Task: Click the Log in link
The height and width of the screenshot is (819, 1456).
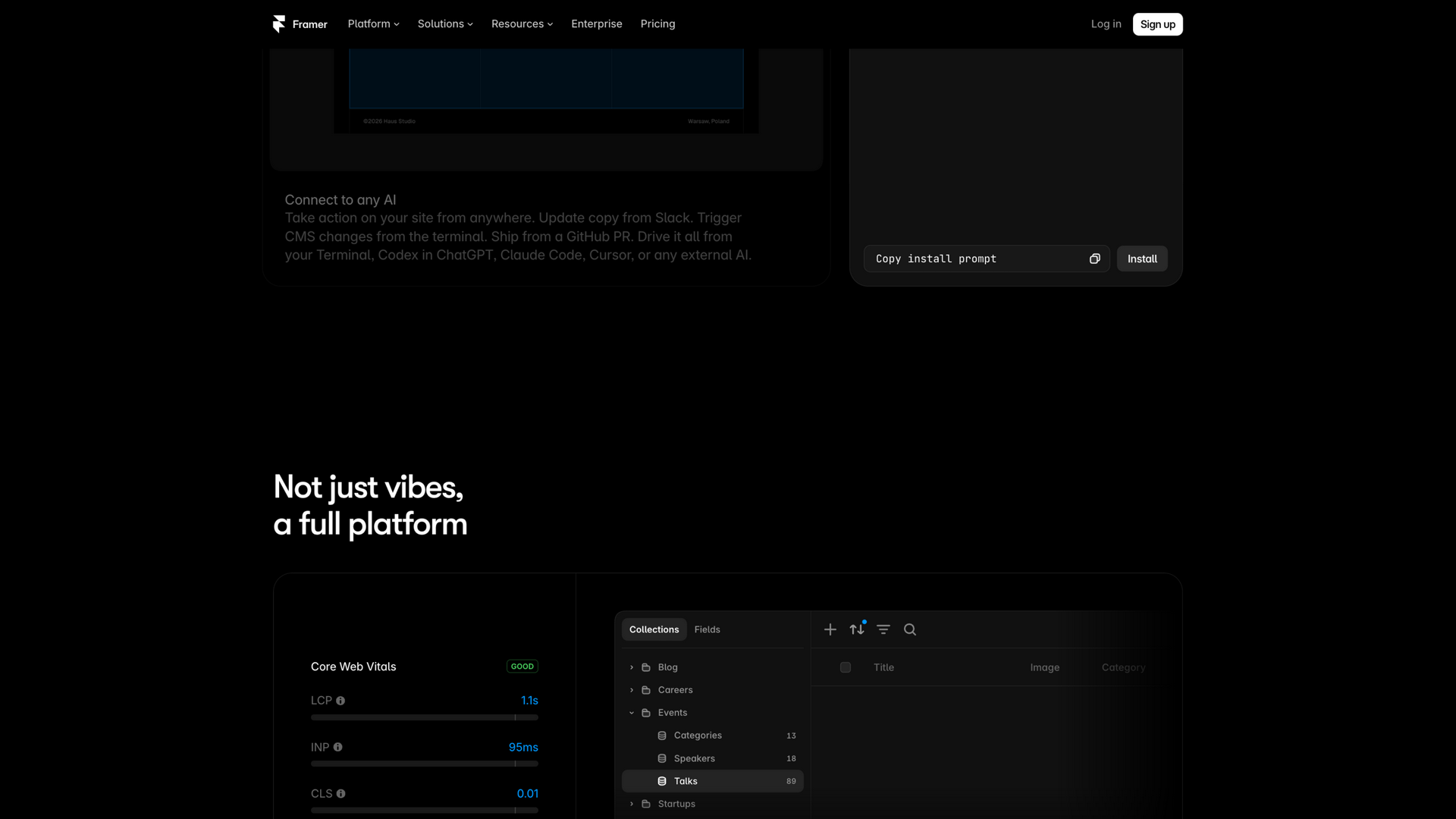Action: tap(1106, 24)
